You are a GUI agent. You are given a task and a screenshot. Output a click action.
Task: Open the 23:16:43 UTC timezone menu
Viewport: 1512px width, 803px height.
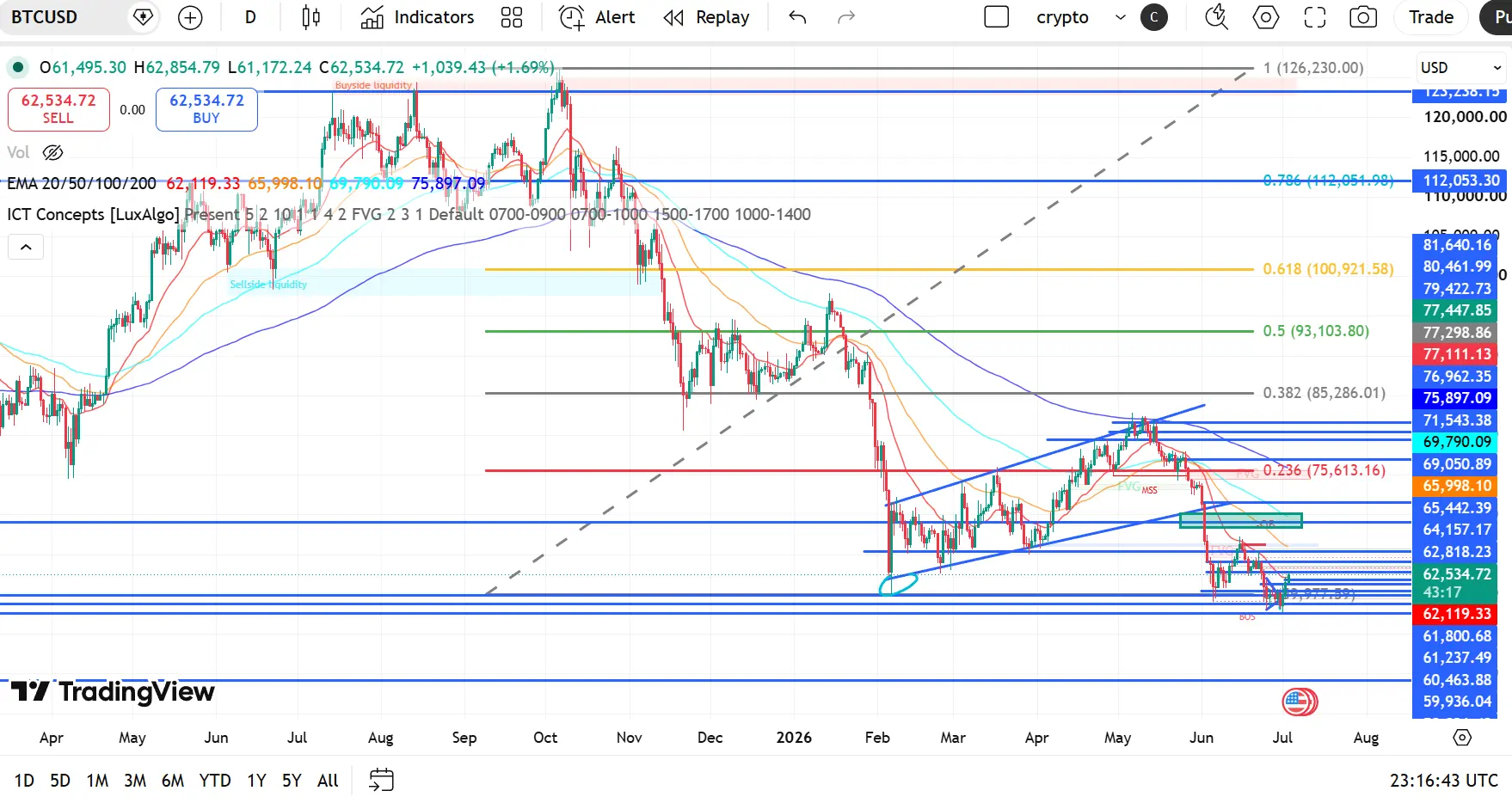tap(1444, 781)
